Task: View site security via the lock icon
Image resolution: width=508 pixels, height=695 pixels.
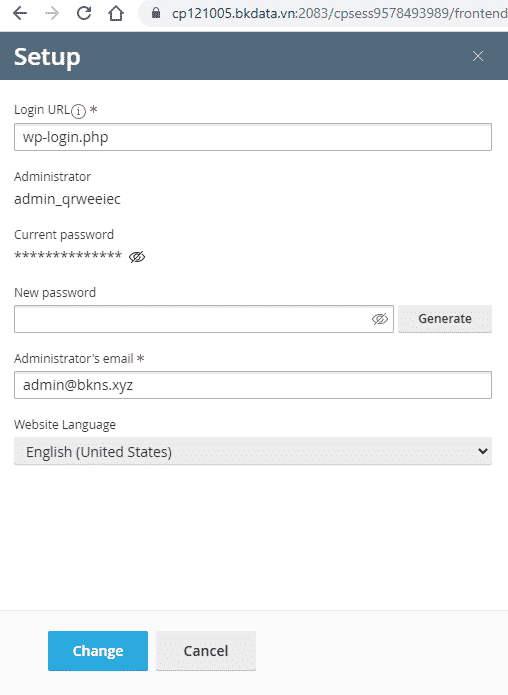Action: (x=156, y=13)
